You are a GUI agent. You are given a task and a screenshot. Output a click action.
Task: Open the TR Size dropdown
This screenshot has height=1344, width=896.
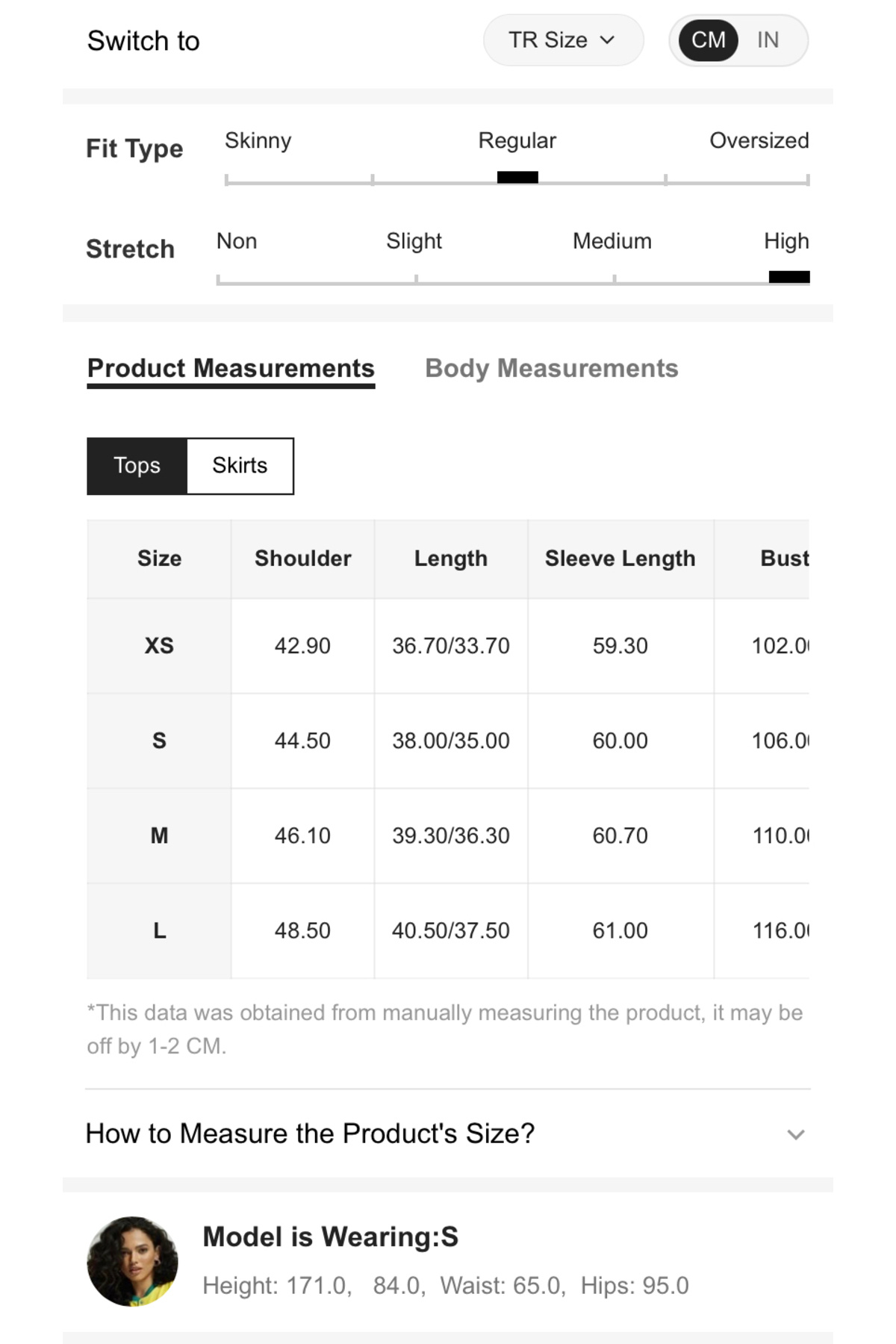point(562,40)
